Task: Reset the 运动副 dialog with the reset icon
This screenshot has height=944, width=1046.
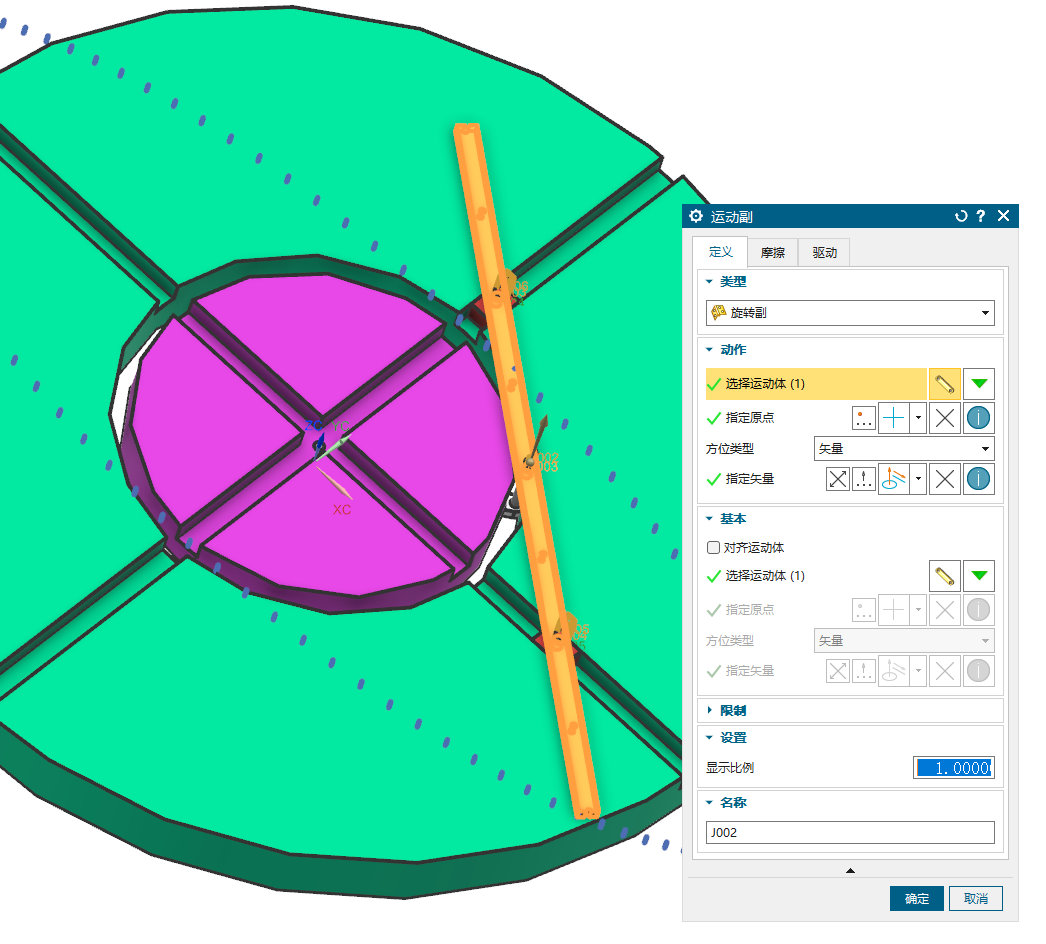Action: click(x=961, y=216)
